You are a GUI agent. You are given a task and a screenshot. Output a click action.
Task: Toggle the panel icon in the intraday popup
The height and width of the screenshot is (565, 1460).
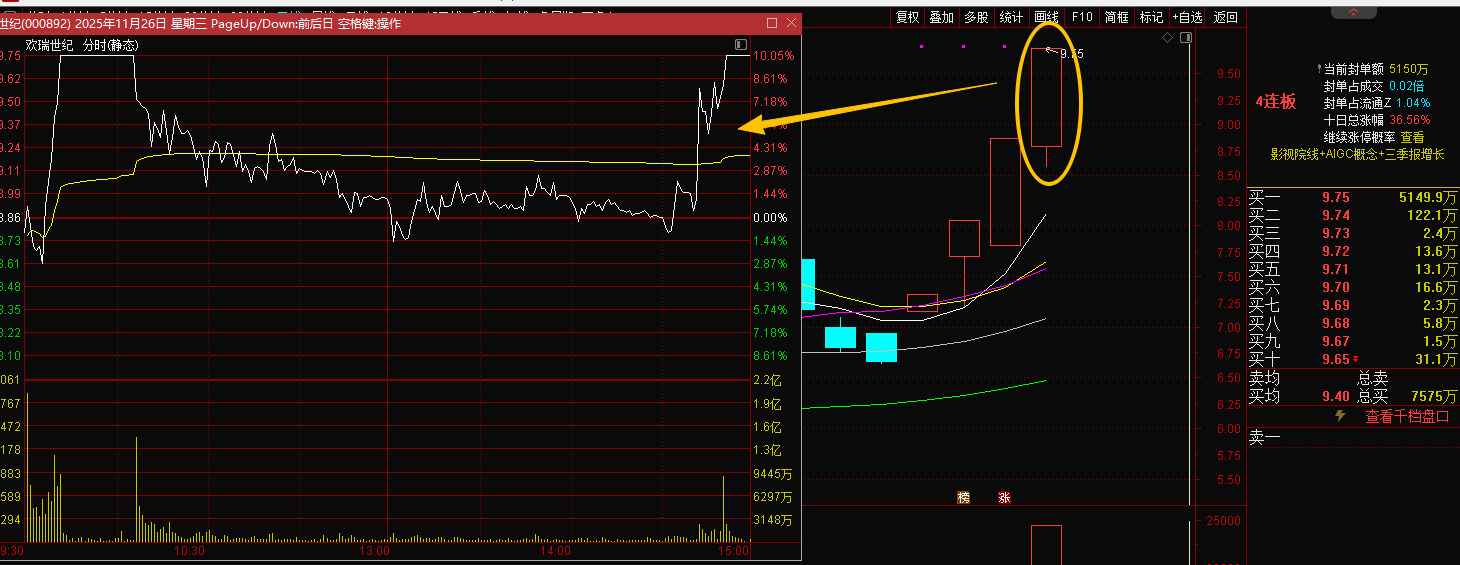[x=740, y=45]
